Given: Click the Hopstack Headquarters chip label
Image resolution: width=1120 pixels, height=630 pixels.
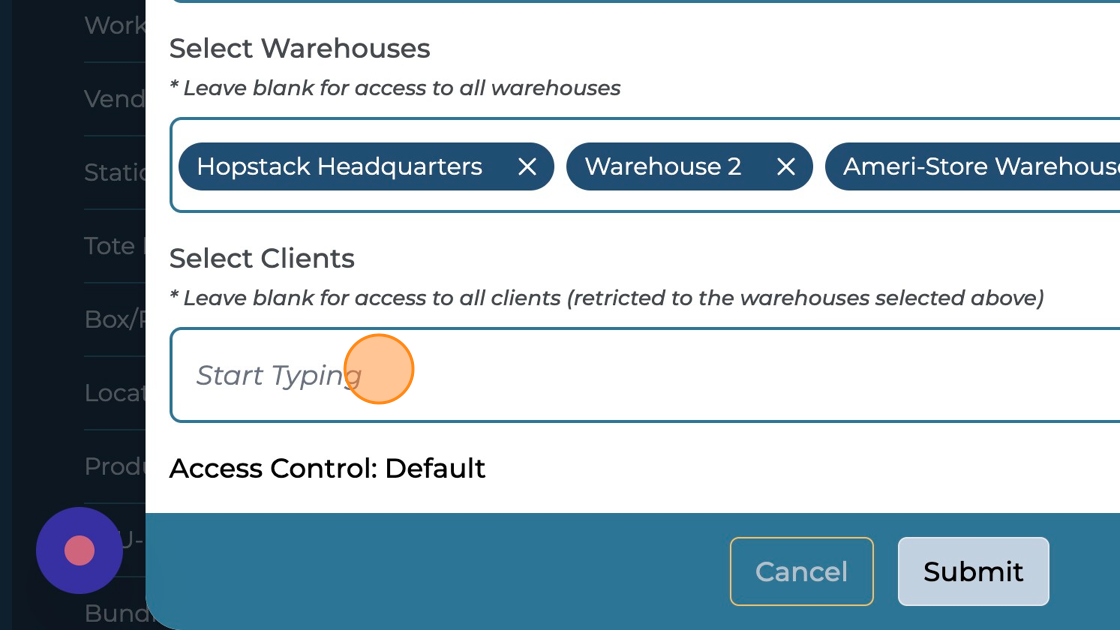Looking at the screenshot, I should tap(339, 167).
